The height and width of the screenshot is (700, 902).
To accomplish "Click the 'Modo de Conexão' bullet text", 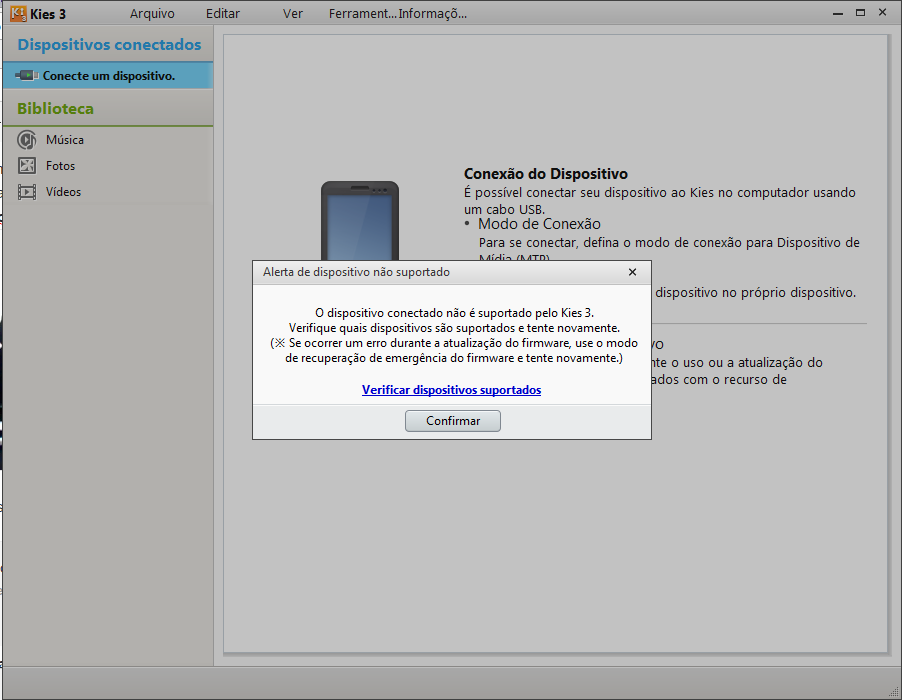I will pos(539,224).
